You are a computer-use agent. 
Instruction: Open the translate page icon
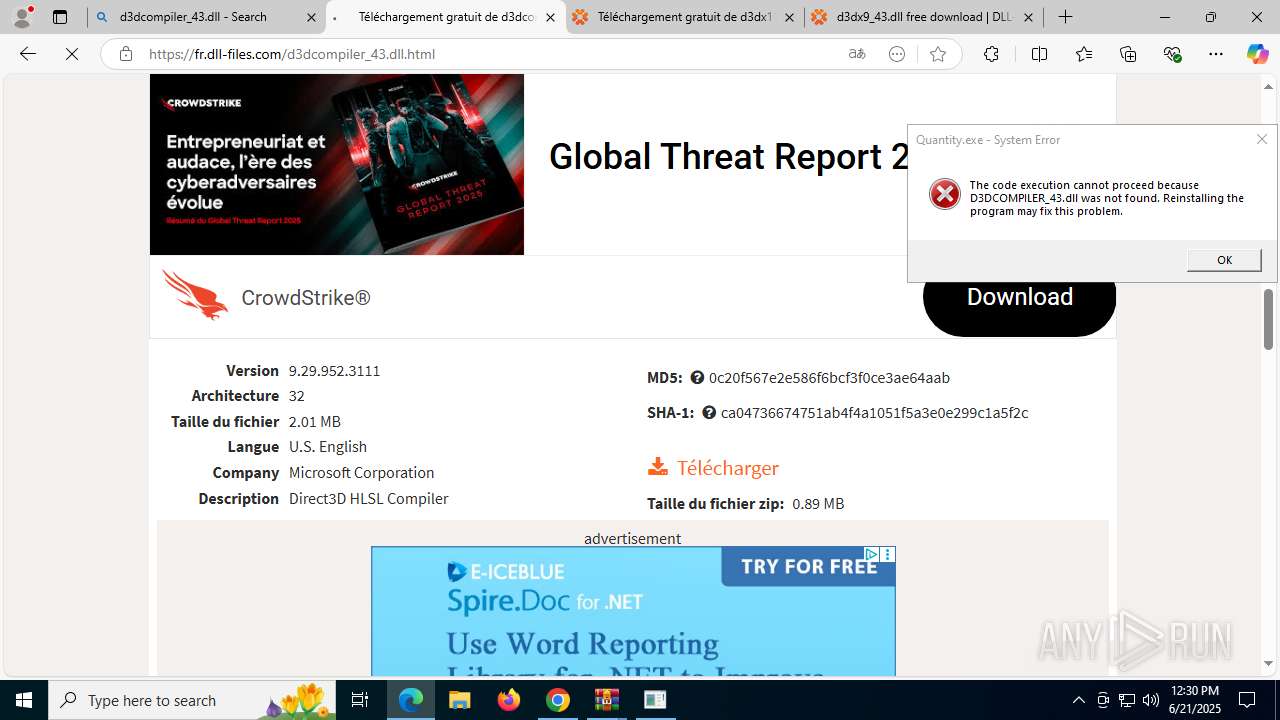[857, 54]
